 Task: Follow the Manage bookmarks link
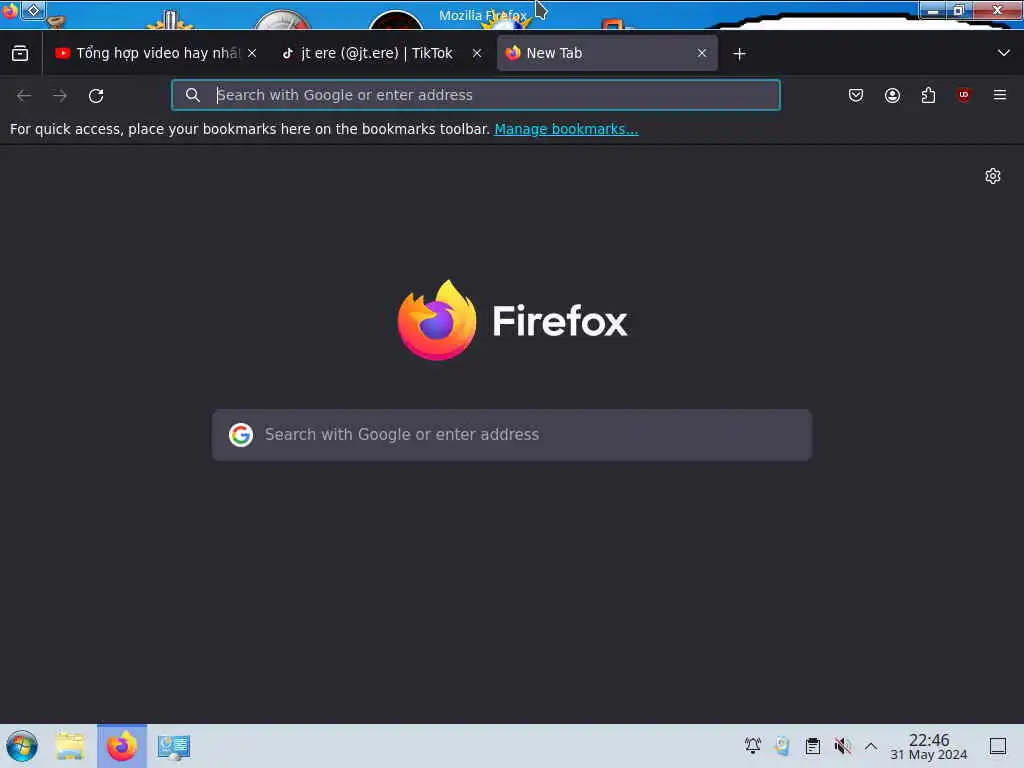coord(566,129)
